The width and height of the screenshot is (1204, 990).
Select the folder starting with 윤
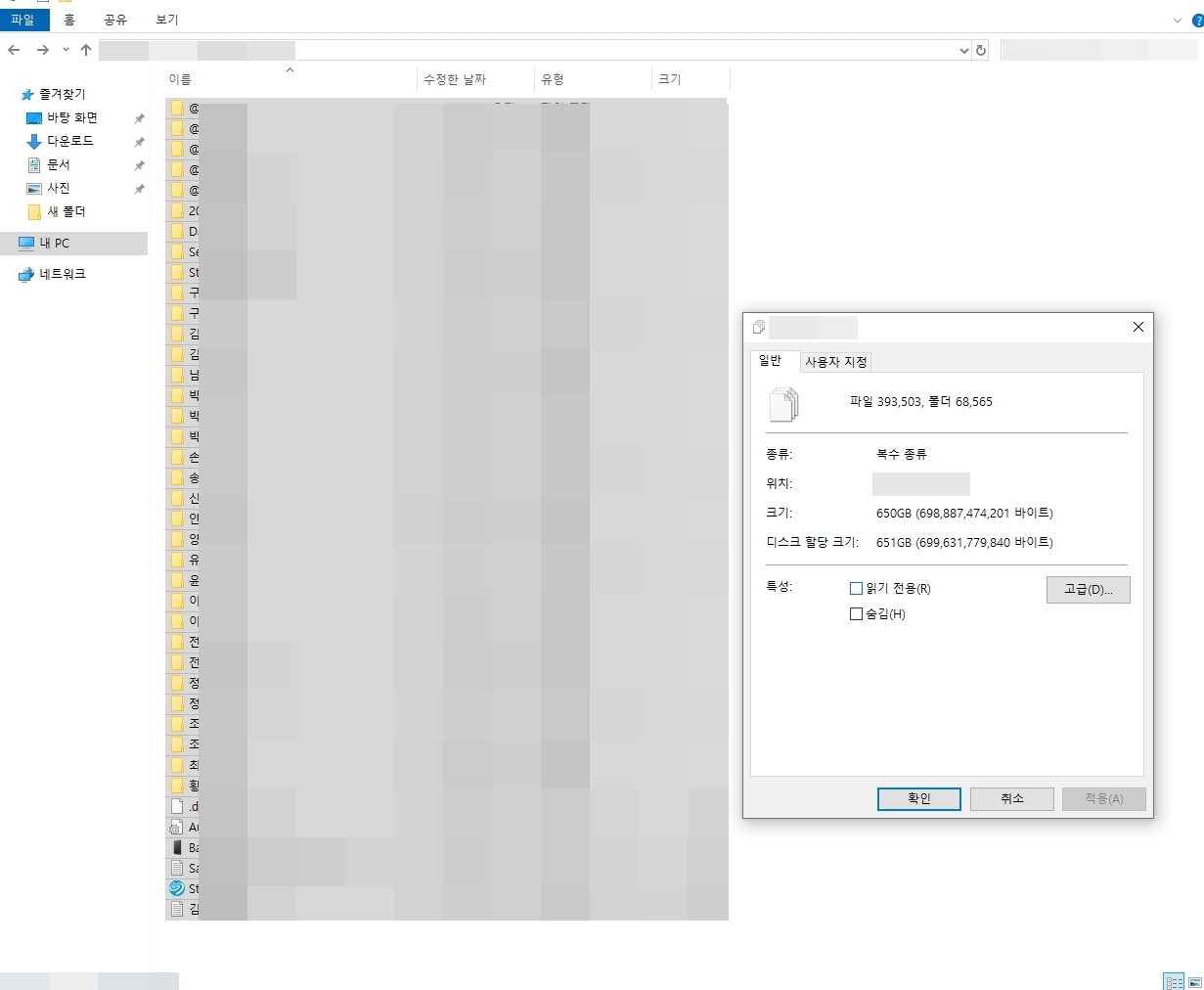[x=184, y=580]
